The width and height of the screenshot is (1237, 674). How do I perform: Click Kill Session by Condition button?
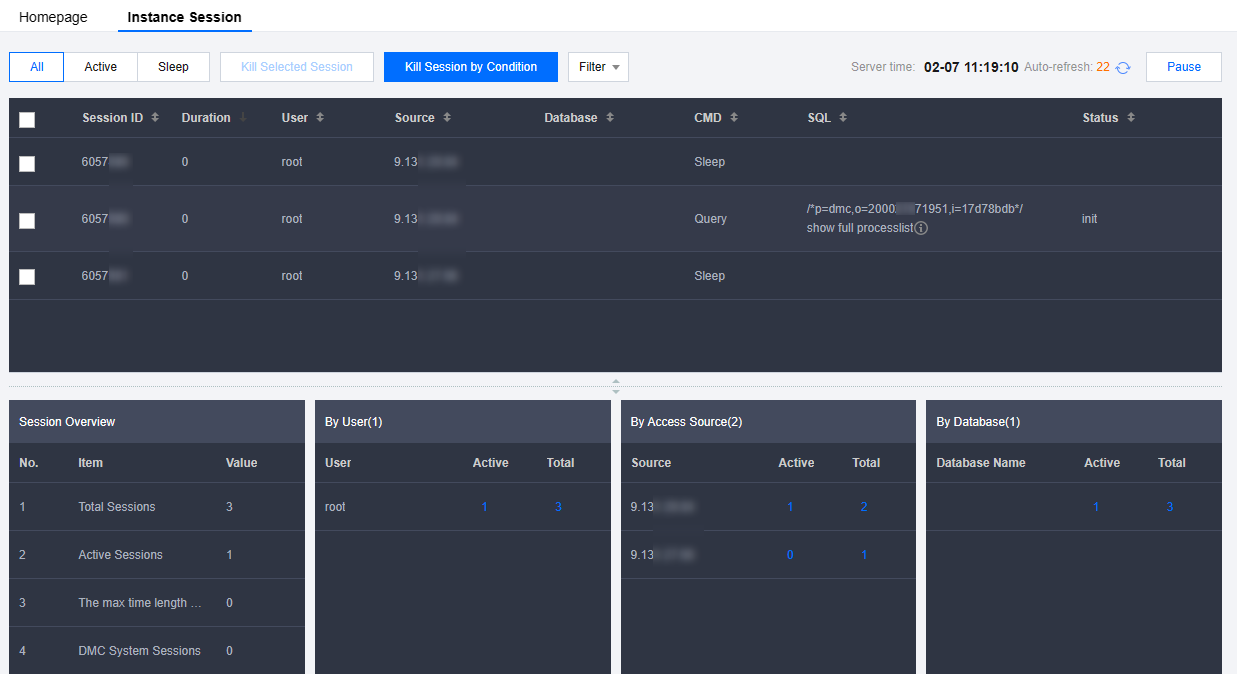(x=470, y=67)
